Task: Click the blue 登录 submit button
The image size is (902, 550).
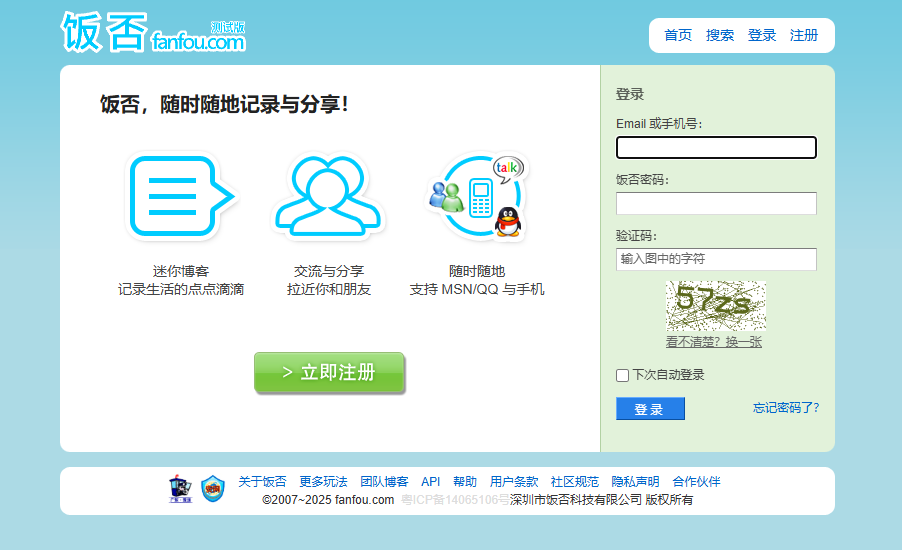Action: 650,408
